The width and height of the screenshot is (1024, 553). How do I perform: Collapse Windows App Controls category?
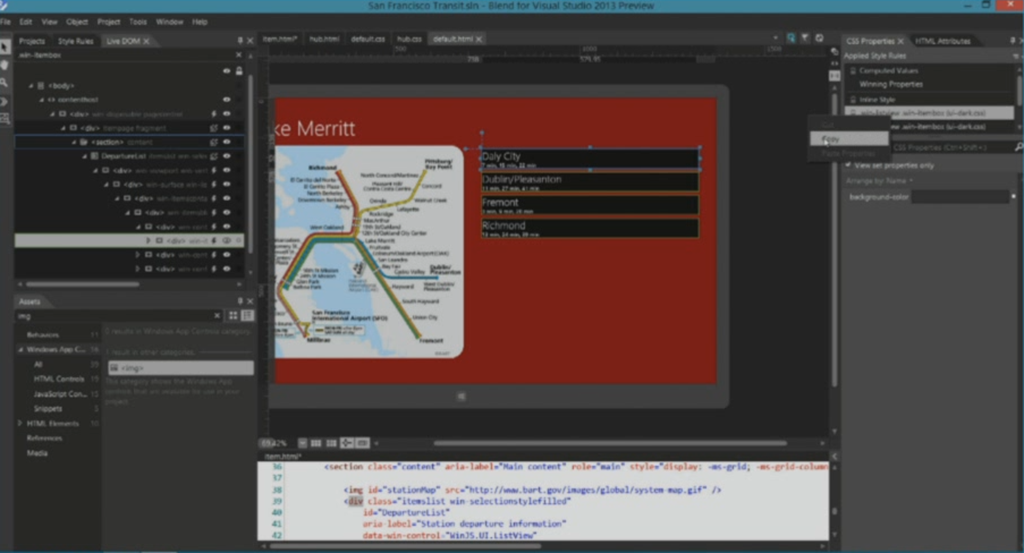[20, 350]
